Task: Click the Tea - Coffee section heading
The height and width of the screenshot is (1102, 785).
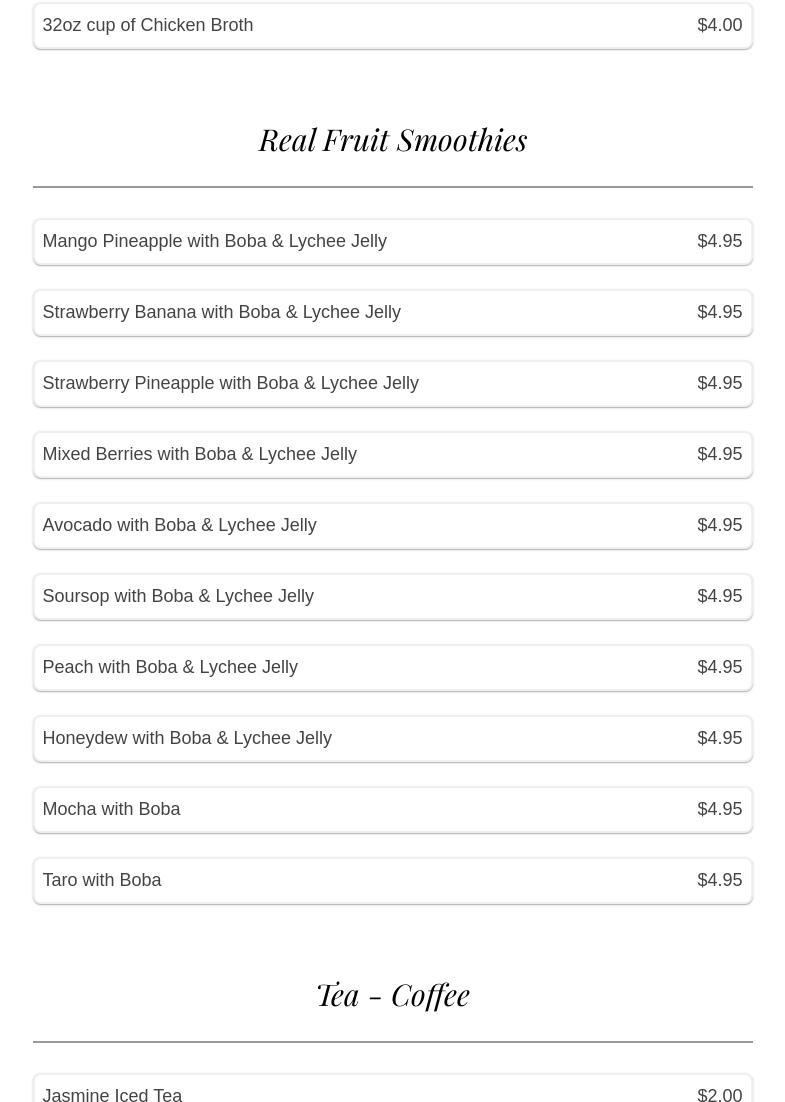Action: [392, 995]
